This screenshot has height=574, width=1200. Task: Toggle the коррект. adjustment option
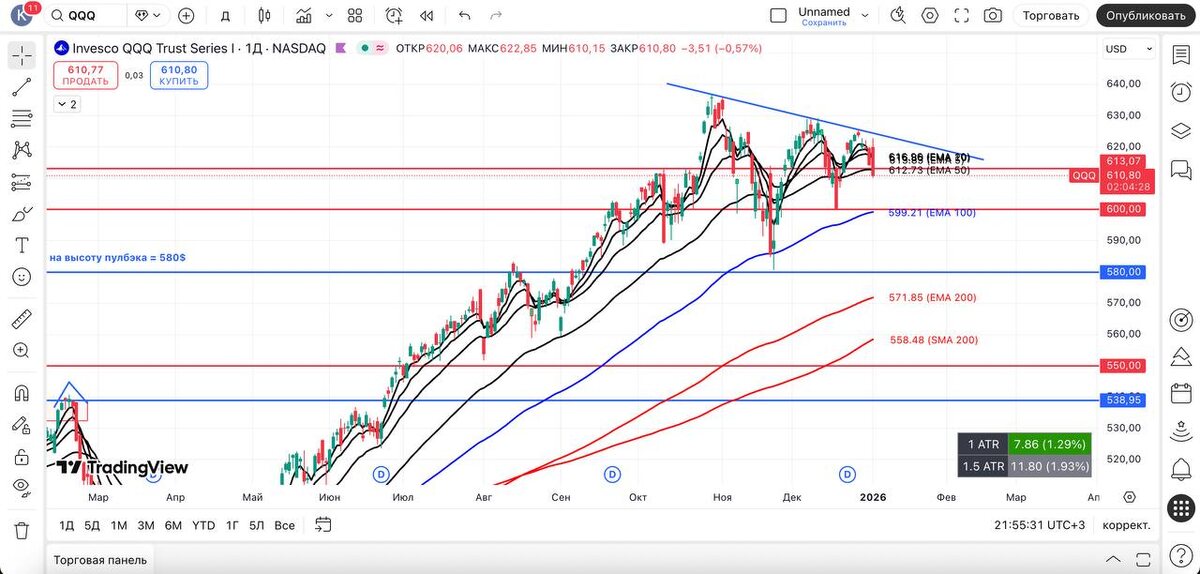pos(1126,525)
